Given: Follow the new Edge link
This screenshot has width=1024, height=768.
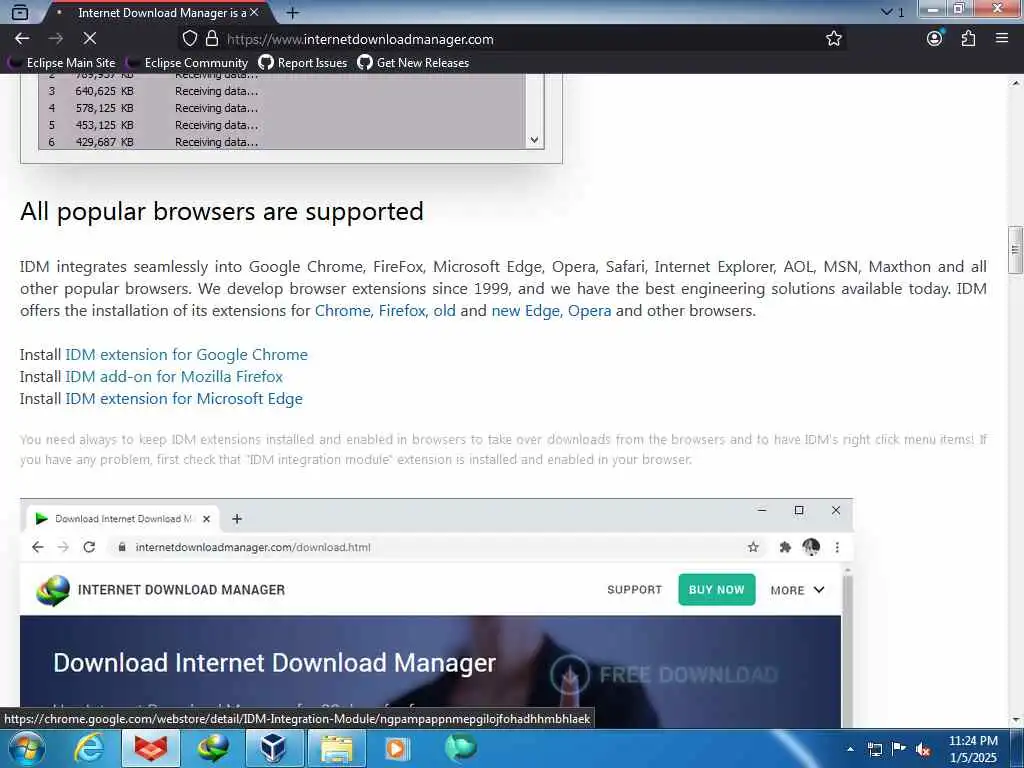Looking at the screenshot, I should pyautogui.click(x=526, y=311).
